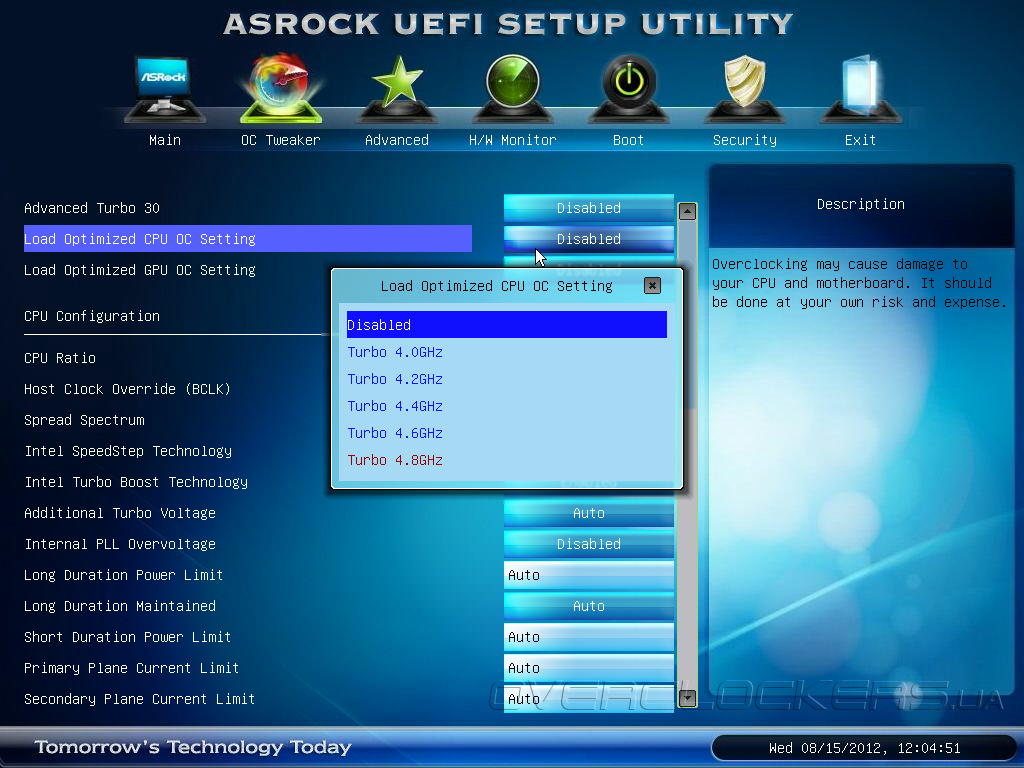Viewport: 1024px width, 768px height.
Task: Open the Main monitor icon
Action: tap(165, 89)
